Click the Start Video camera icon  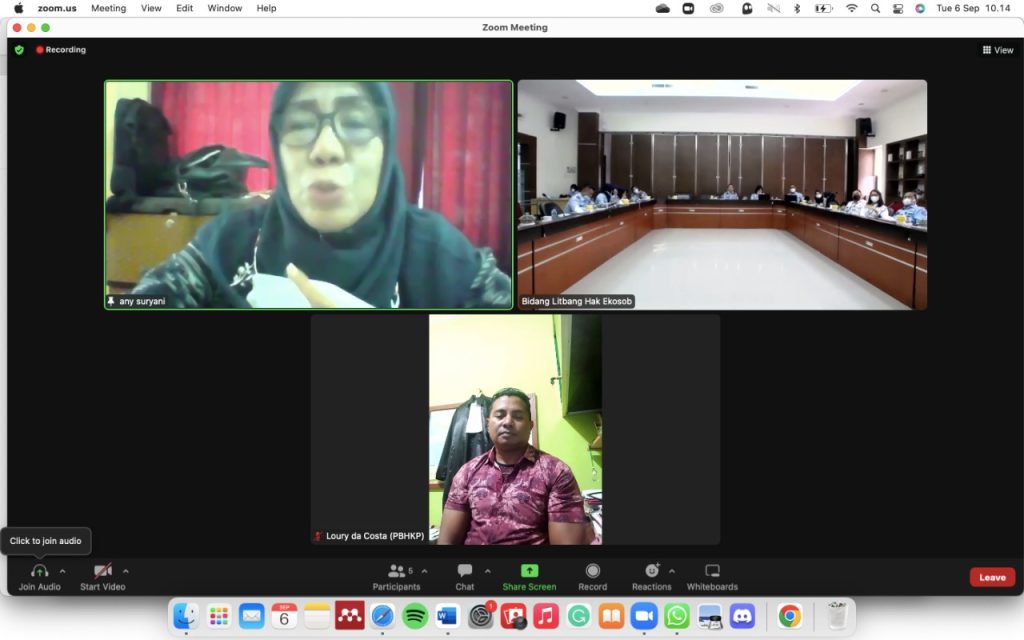click(103, 571)
